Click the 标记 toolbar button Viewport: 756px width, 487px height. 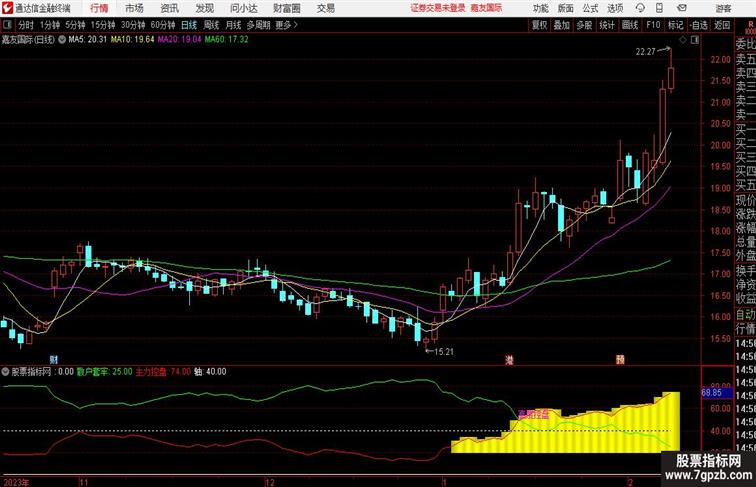coord(675,25)
